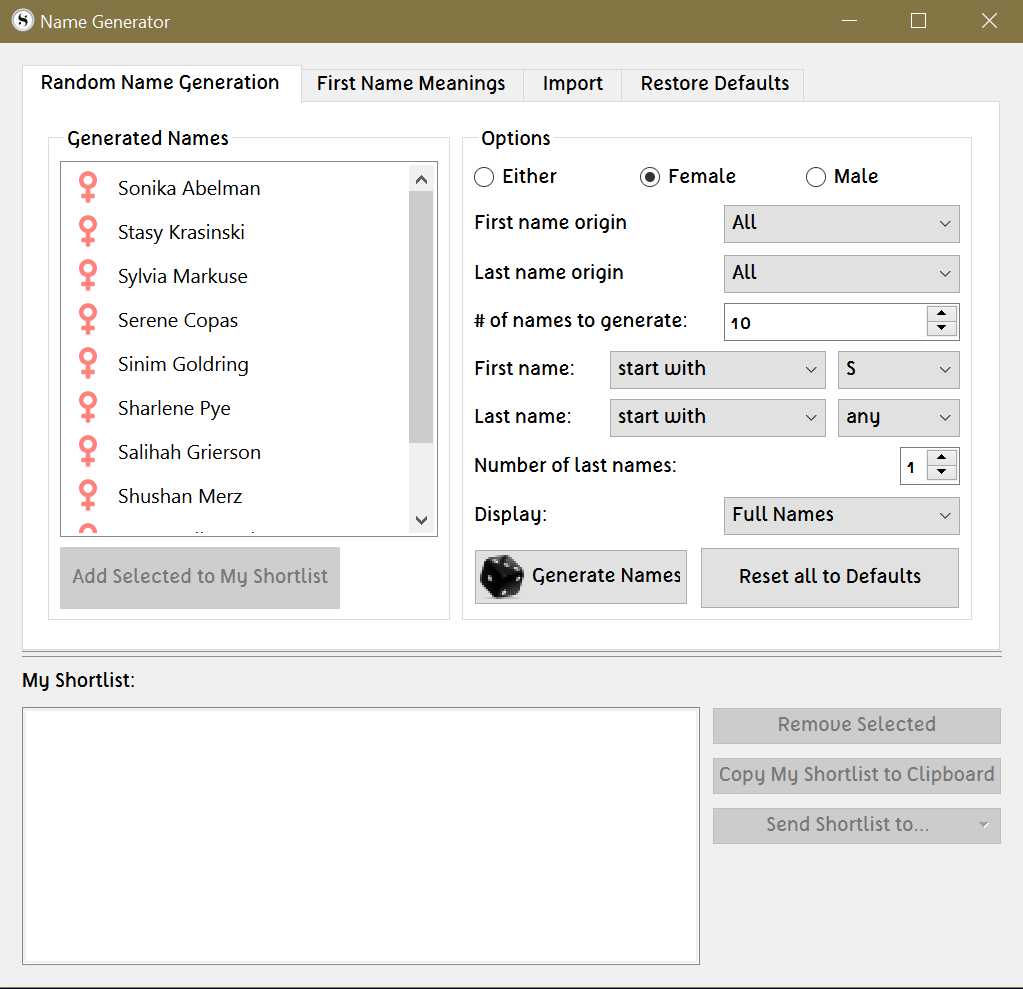Switch to Random Name Generation tab

pyautogui.click(x=160, y=83)
